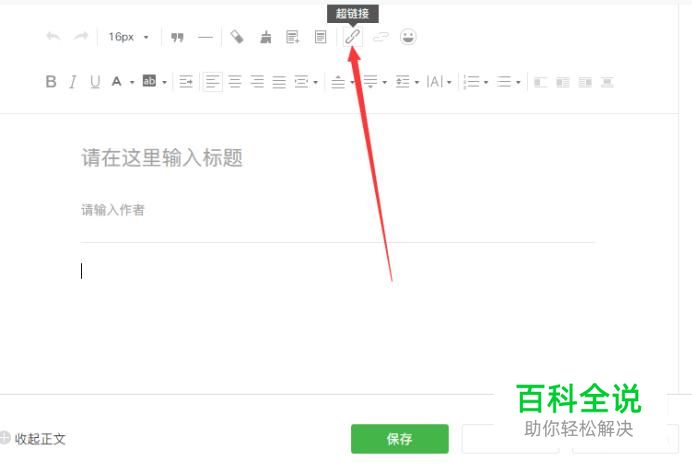692x473 pixels.
Task: Click the third greyed image float icon
Action: point(585,82)
